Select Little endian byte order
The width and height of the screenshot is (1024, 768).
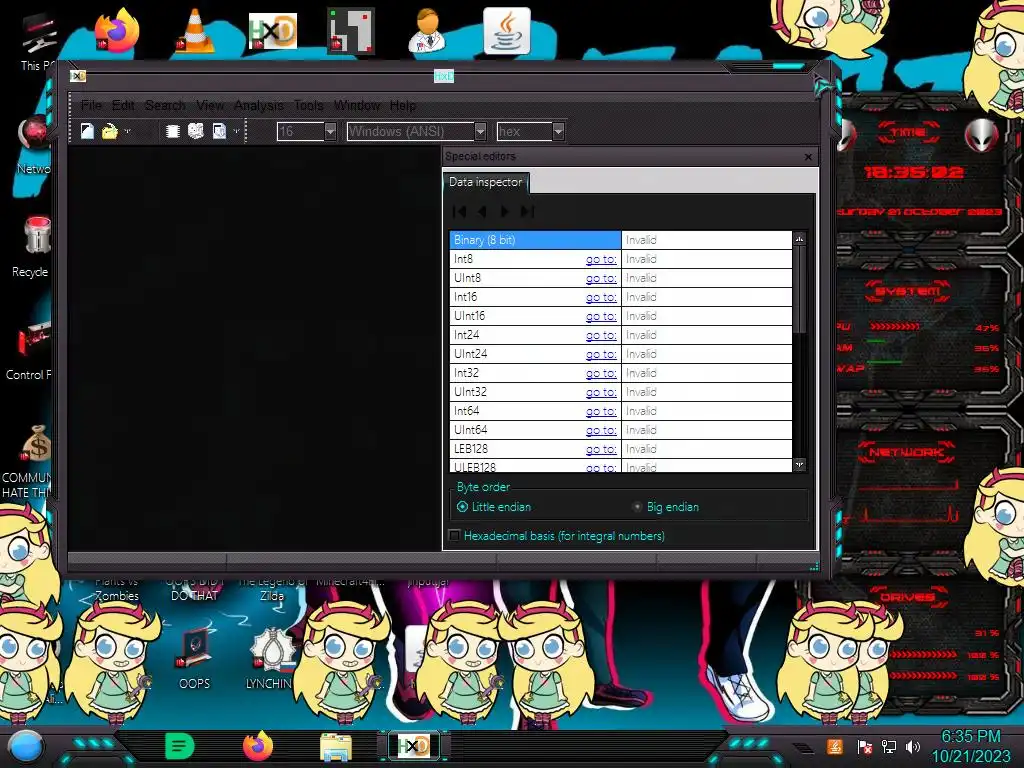(x=494, y=507)
